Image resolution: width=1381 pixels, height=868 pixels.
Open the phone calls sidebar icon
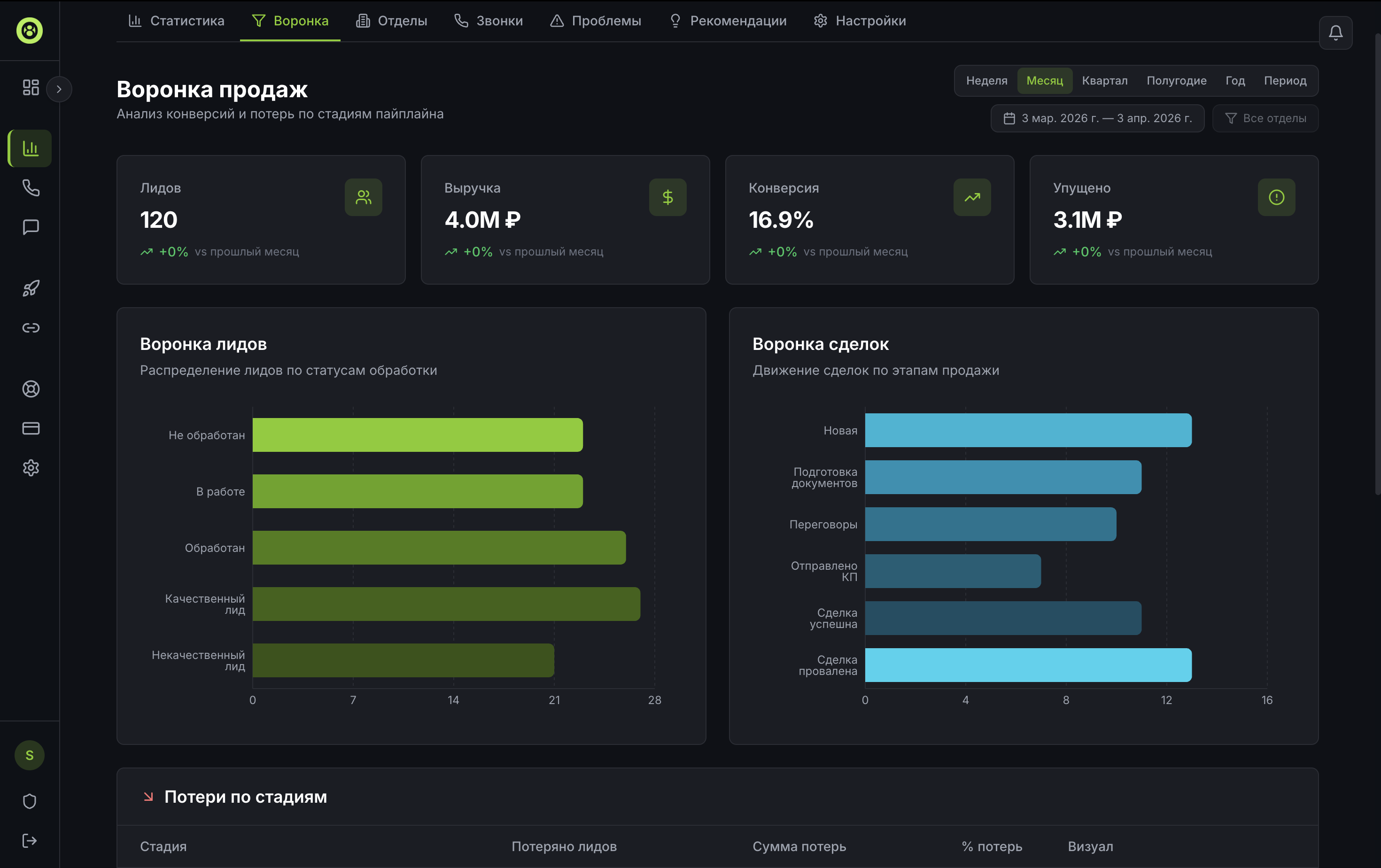click(x=31, y=187)
